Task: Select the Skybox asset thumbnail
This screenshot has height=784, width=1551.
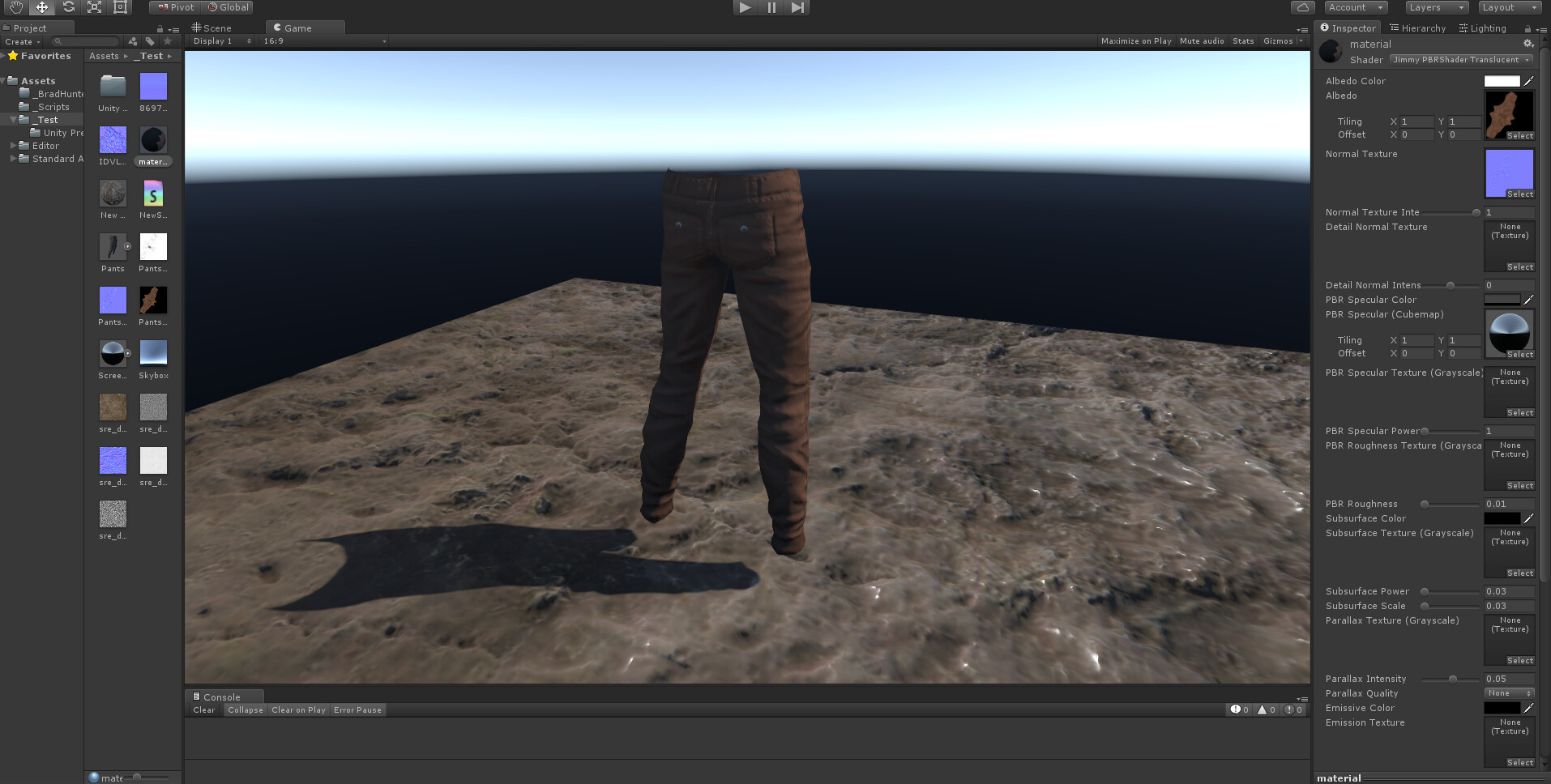Action: tap(153, 354)
